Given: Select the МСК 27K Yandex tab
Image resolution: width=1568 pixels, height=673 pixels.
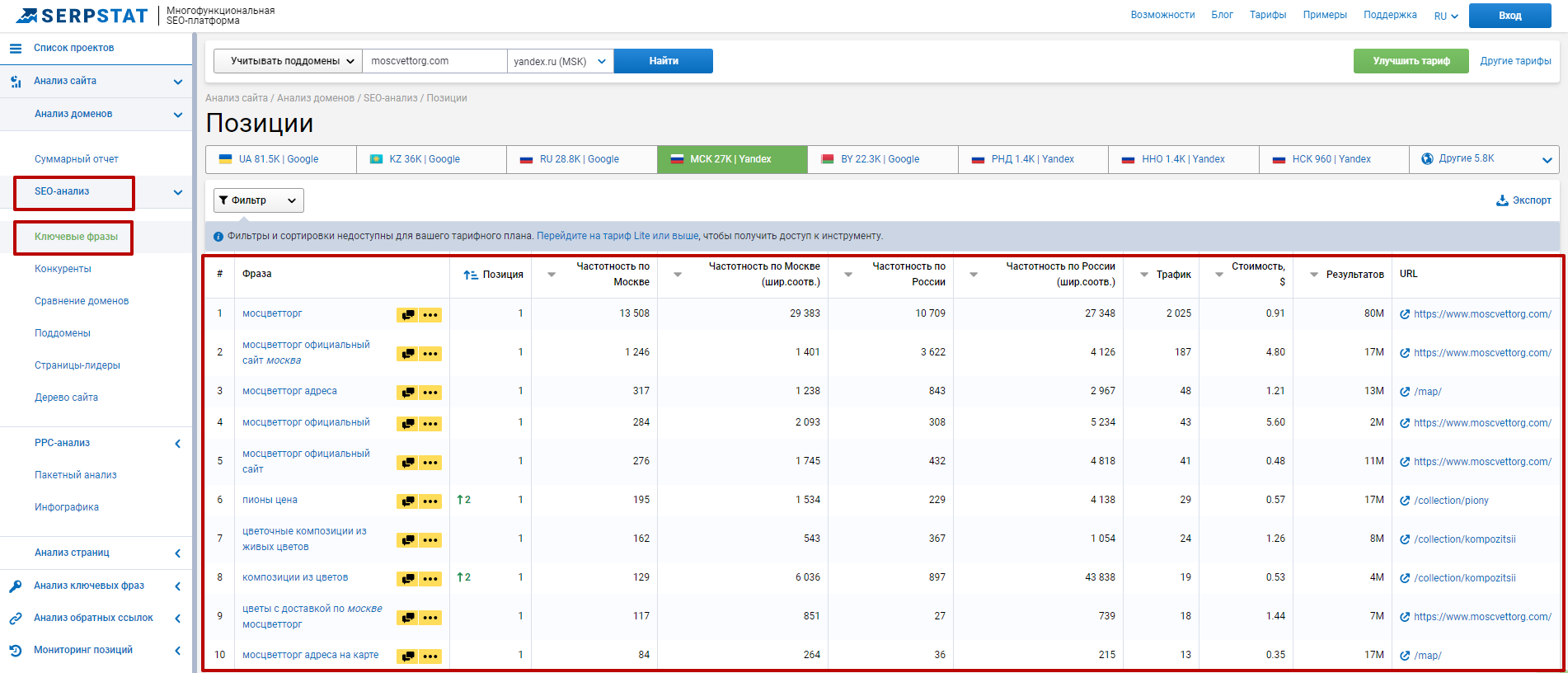Looking at the screenshot, I should 732,159.
